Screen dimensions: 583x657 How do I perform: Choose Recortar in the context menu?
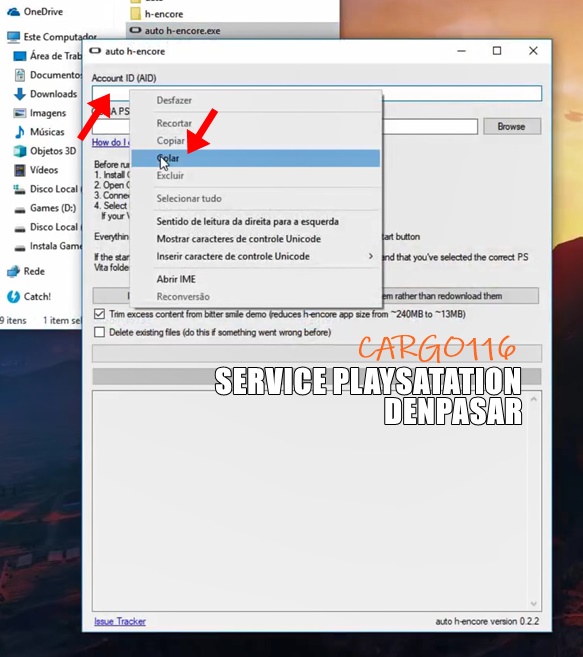(x=256, y=123)
